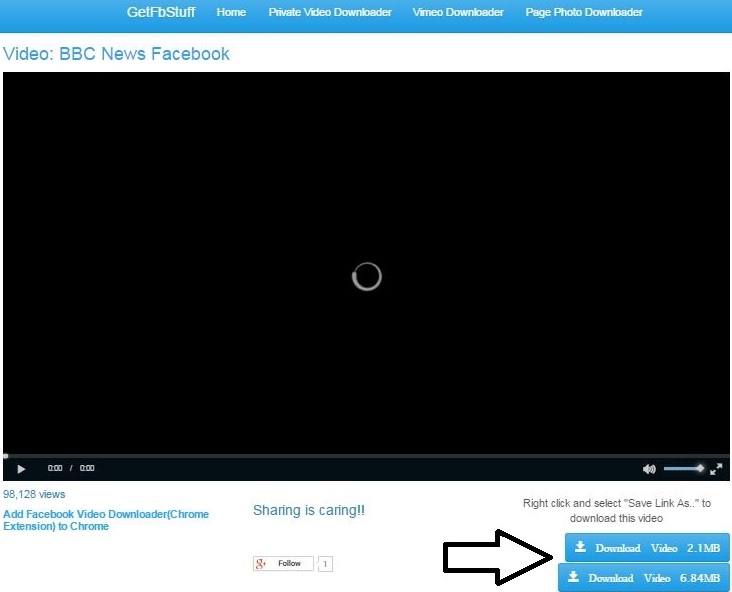
Task: Play the BBC News video
Action: [21, 468]
